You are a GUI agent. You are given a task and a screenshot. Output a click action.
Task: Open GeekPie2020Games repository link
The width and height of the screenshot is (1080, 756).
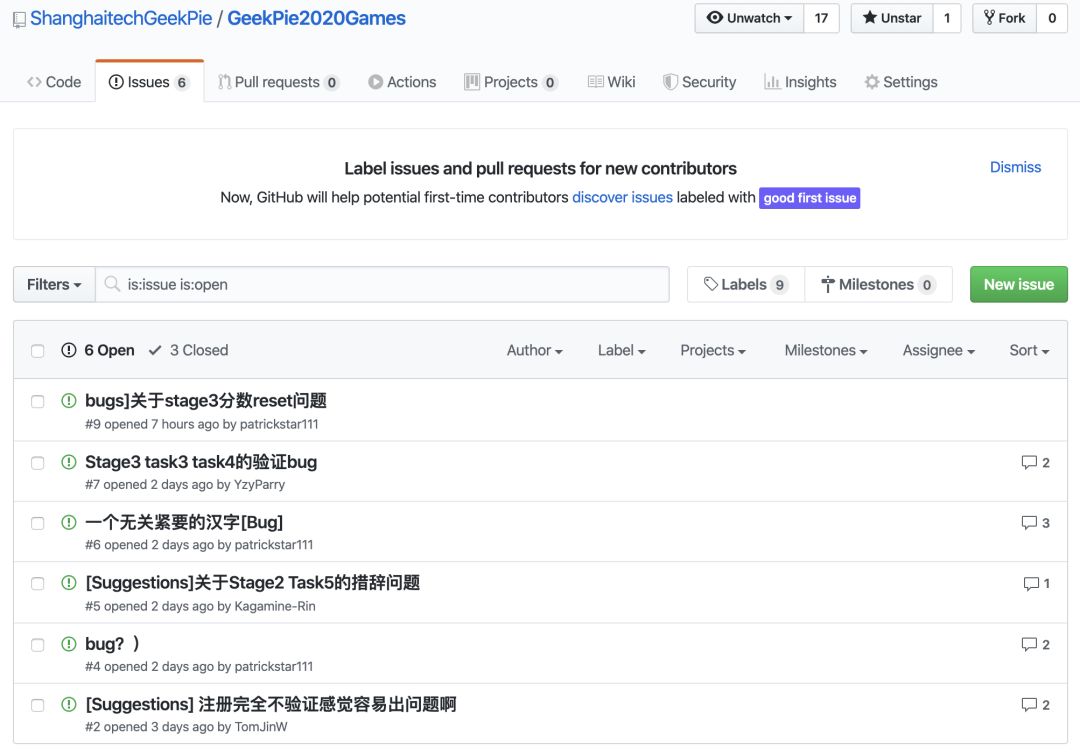316,19
